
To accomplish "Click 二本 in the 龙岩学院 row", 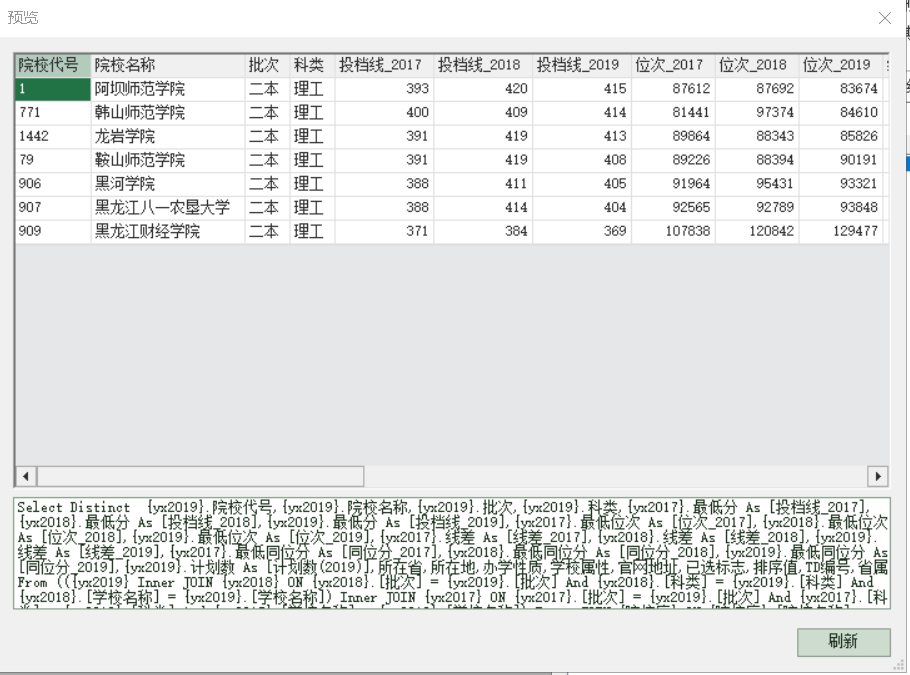I will click(268, 136).
